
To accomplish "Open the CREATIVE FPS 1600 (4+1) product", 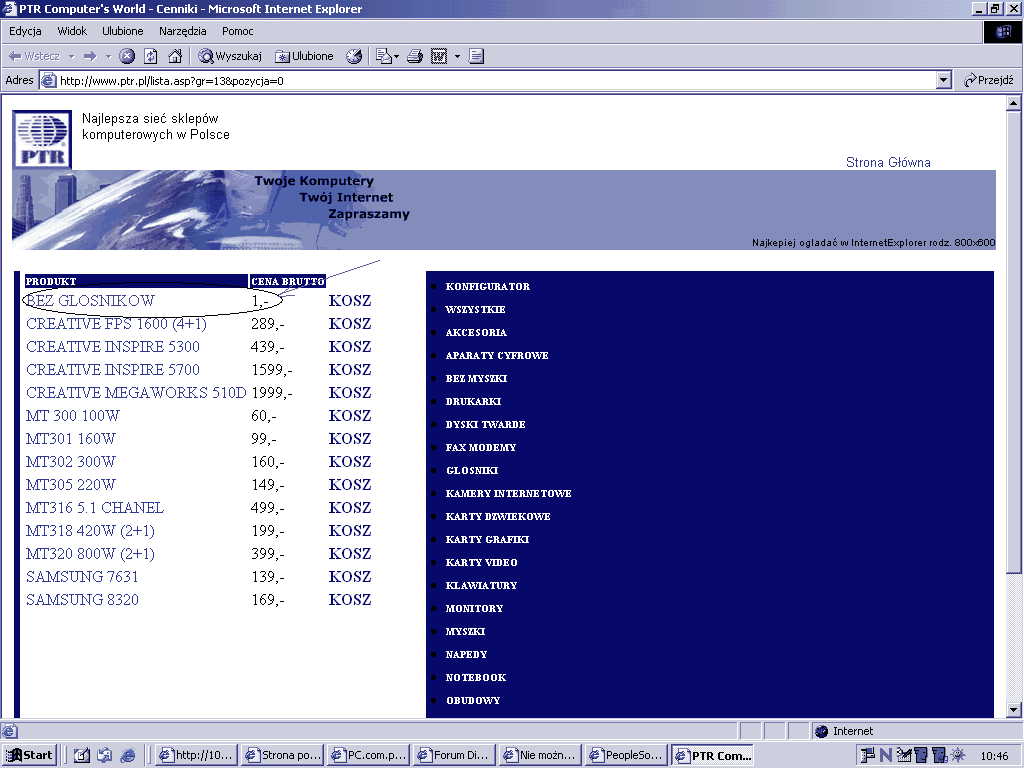I will 116,324.
